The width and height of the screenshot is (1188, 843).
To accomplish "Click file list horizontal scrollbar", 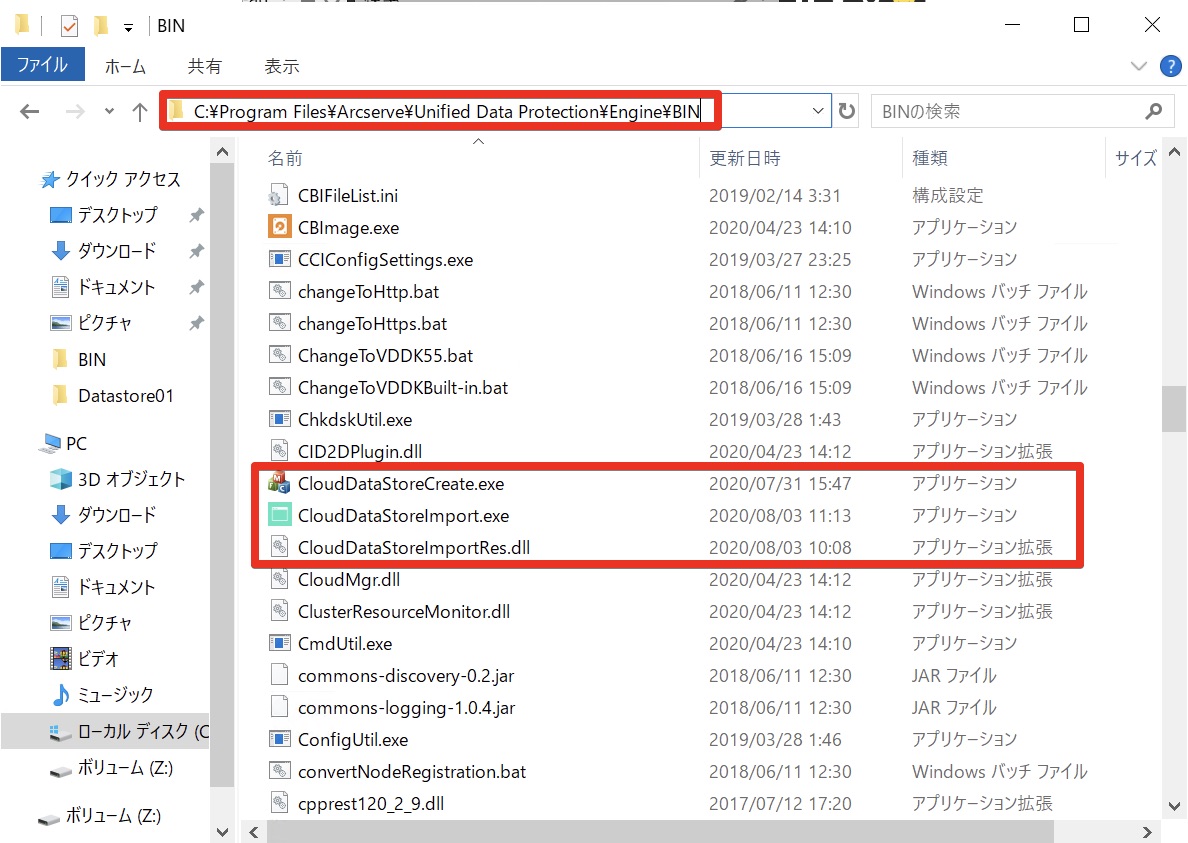I will tap(660, 832).
